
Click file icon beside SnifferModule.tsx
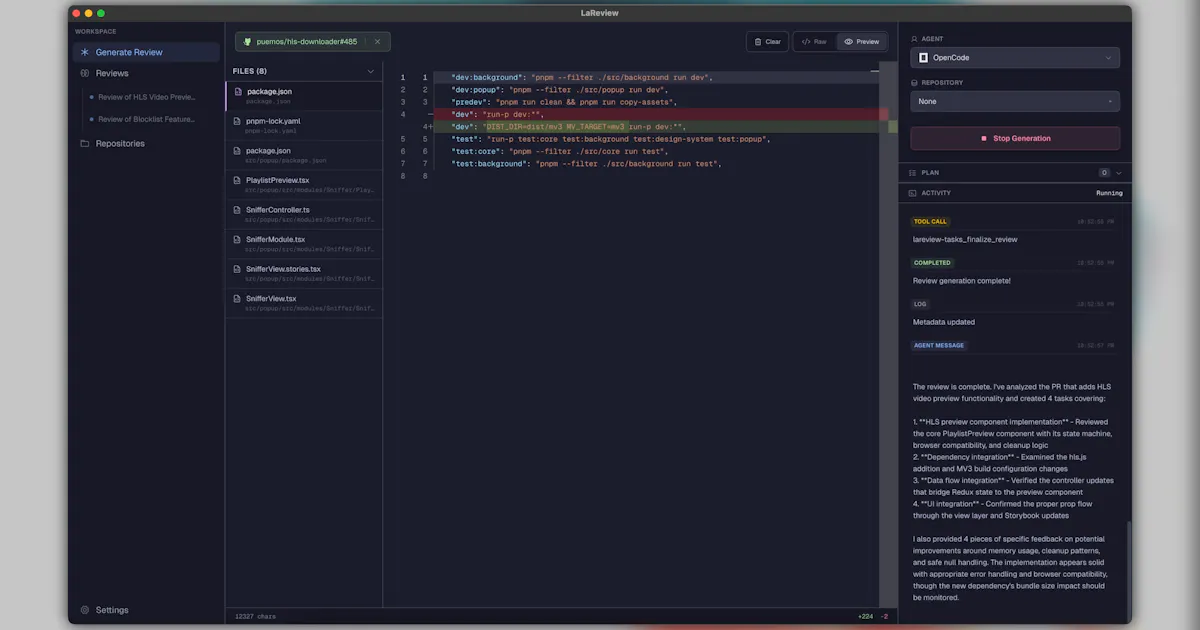pyautogui.click(x=238, y=240)
